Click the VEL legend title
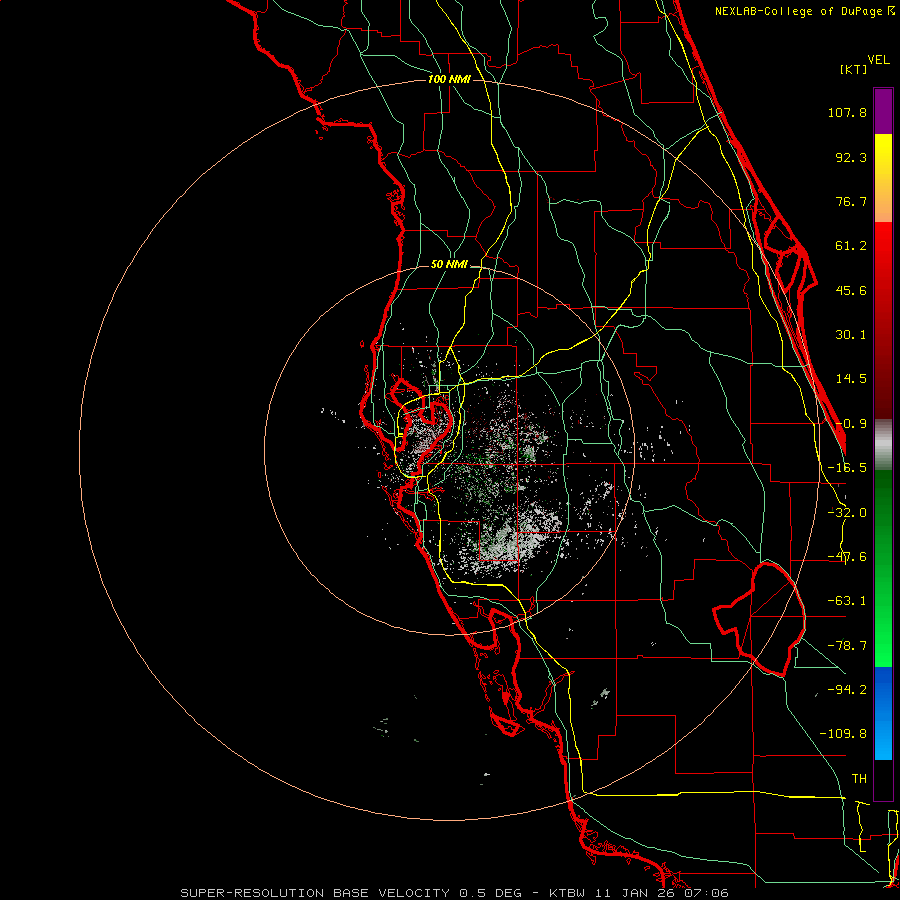 pos(879,60)
